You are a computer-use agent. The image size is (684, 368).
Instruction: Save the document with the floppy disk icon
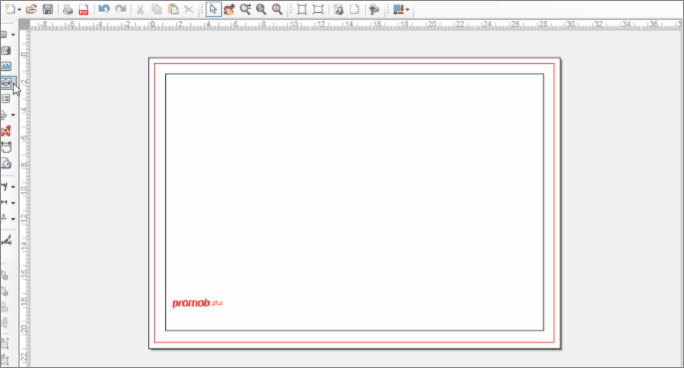click(x=48, y=9)
